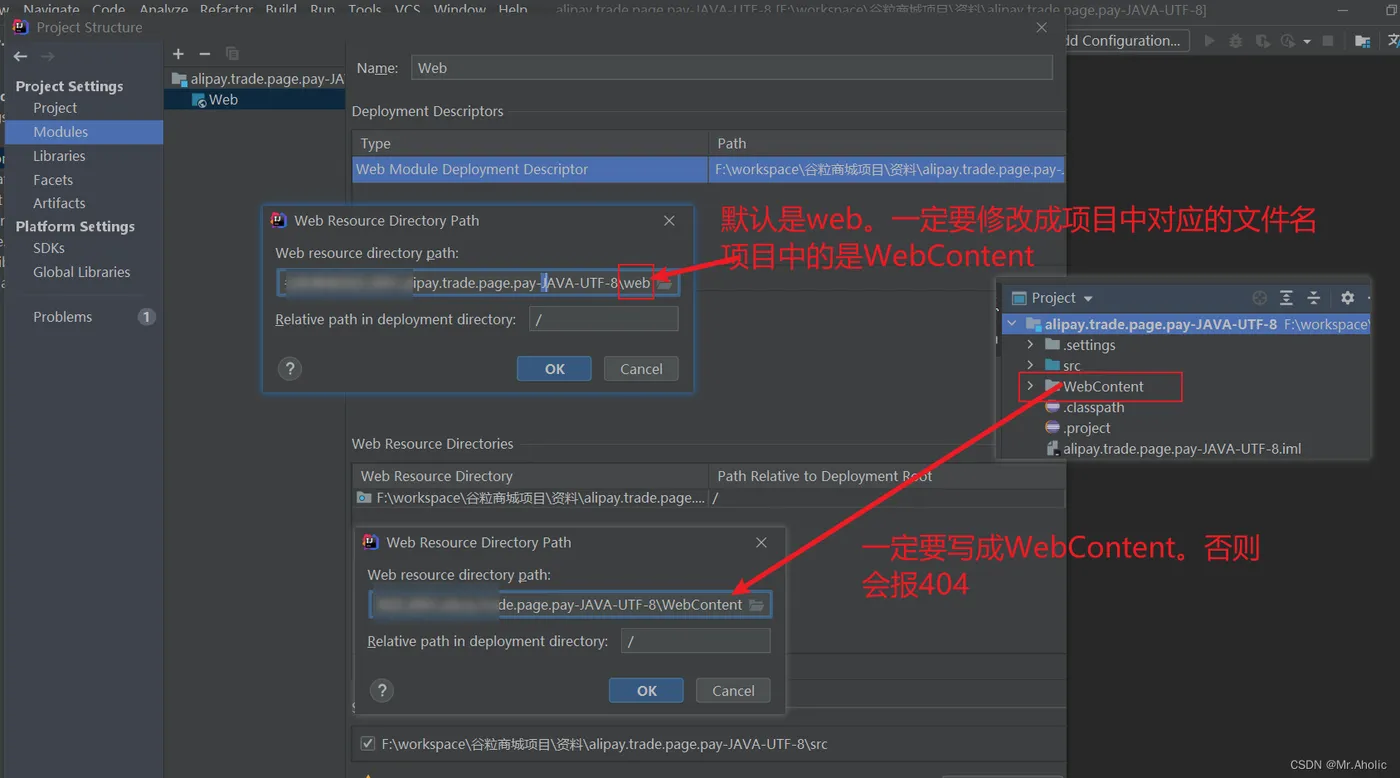Remove the selected item with the minus icon

point(205,54)
